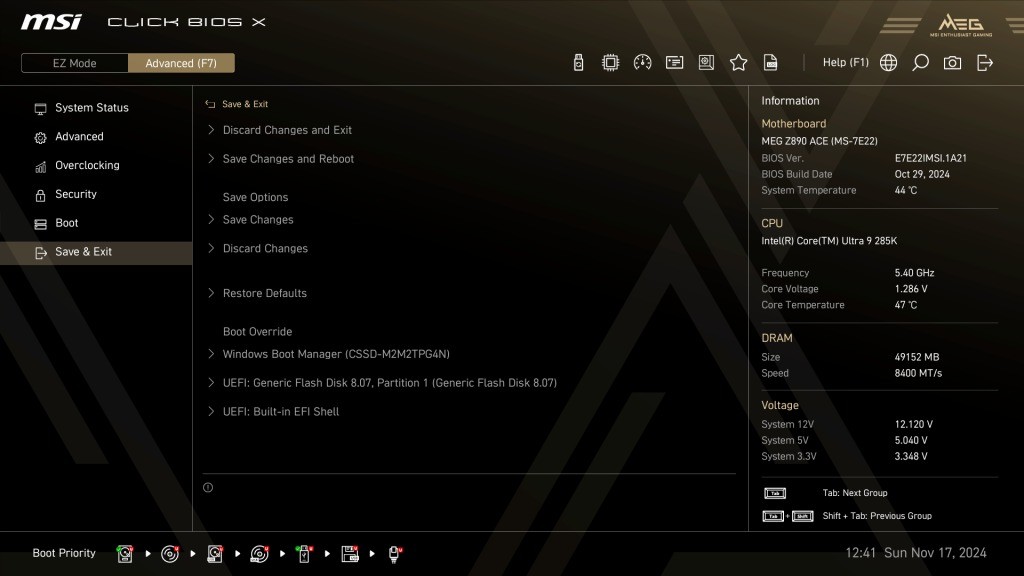
Task: Click the CPU chip icon in top toolbar
Action: coord(610,63)
